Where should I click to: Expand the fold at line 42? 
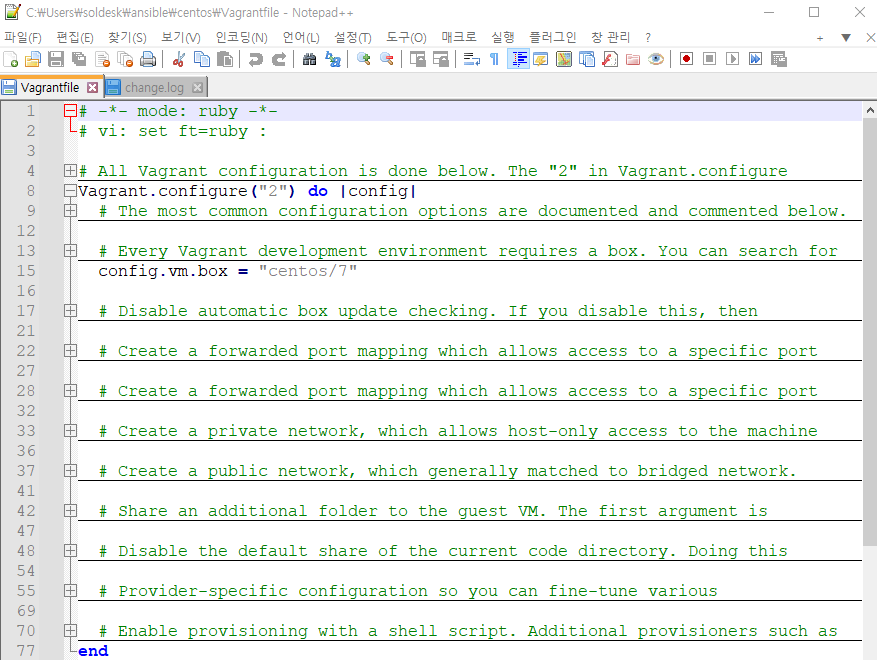(x=70, y=511)
